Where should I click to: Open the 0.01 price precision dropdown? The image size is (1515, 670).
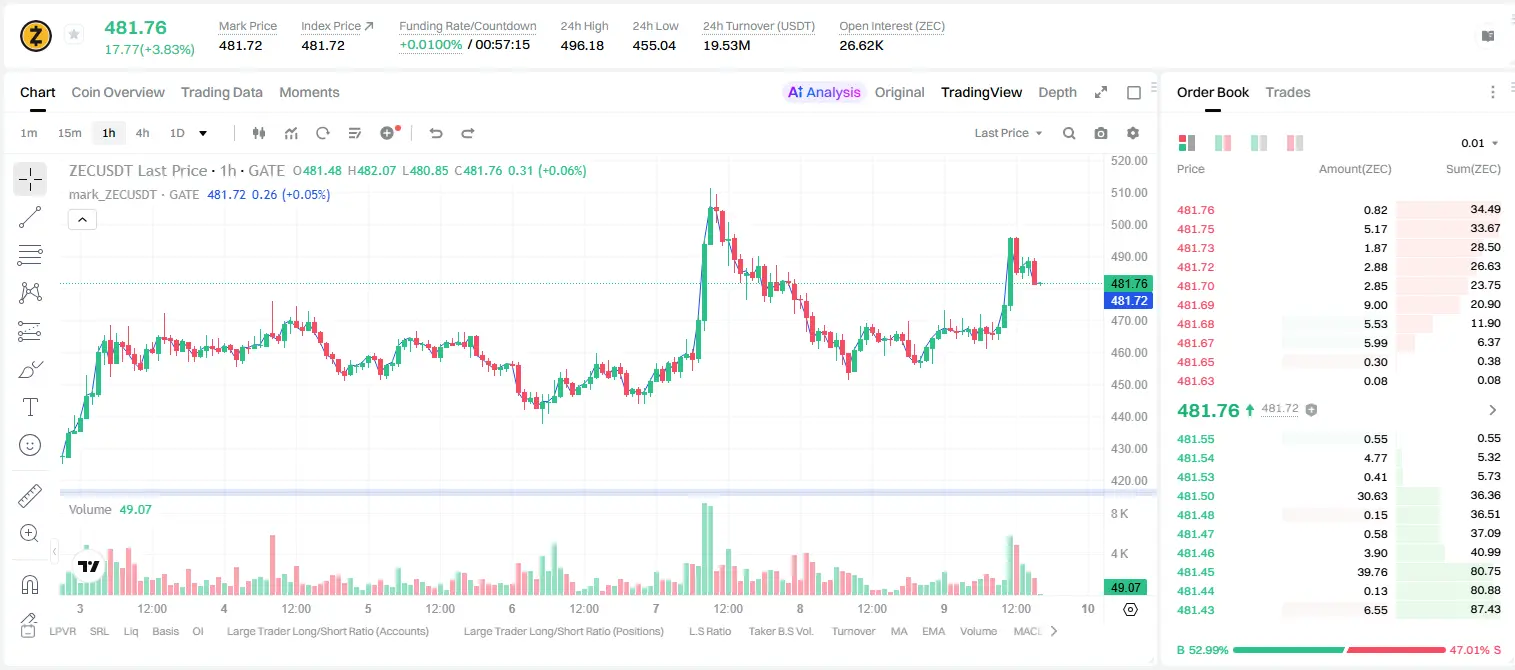click(1480, 143)
